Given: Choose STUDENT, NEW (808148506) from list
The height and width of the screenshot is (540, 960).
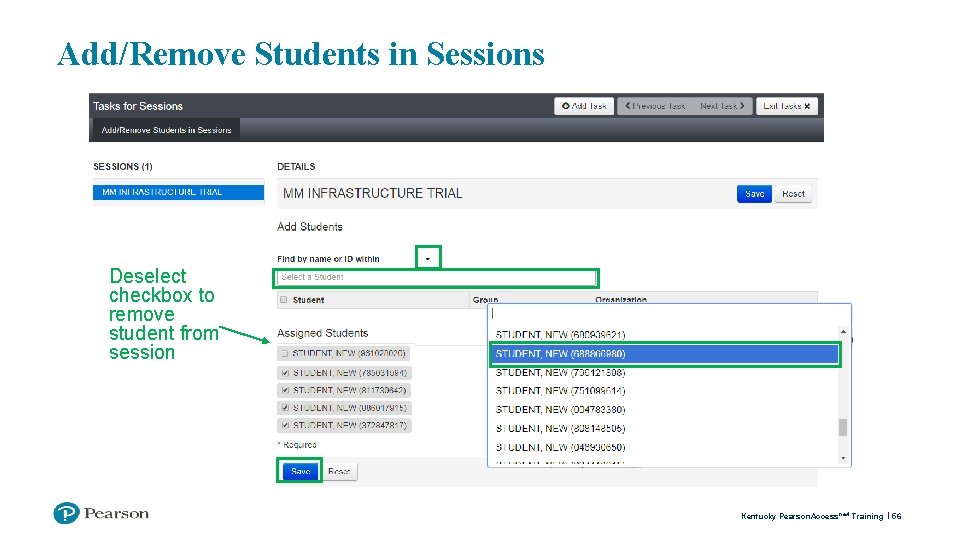Looking at the screenshot, I should pyautogui.click(x=664, y=428).
